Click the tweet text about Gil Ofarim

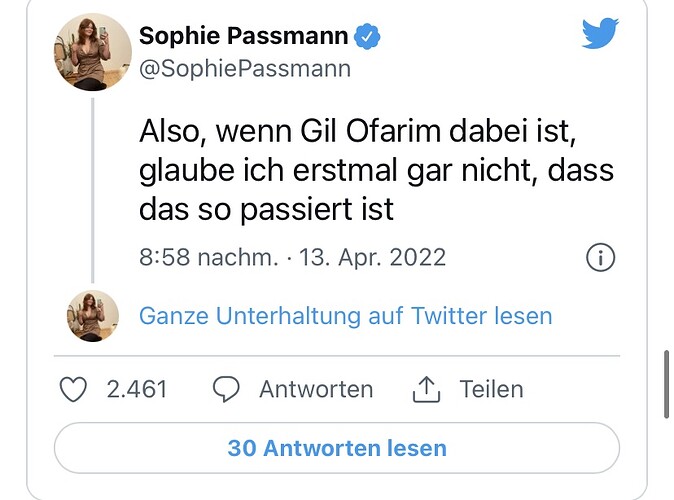375,171
